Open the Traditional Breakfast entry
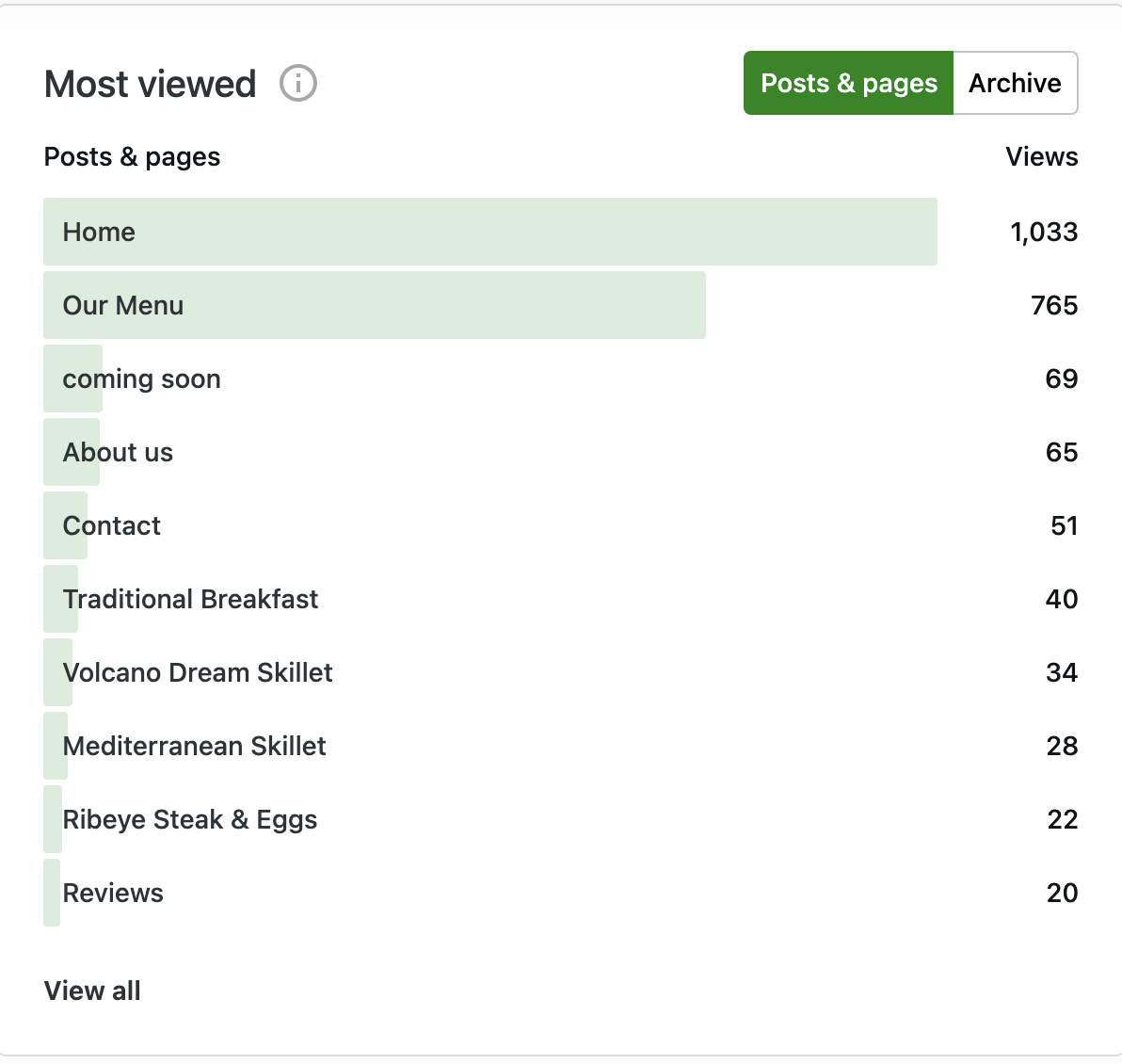This screenshot has height=1064, width=1122. point(191,600)
